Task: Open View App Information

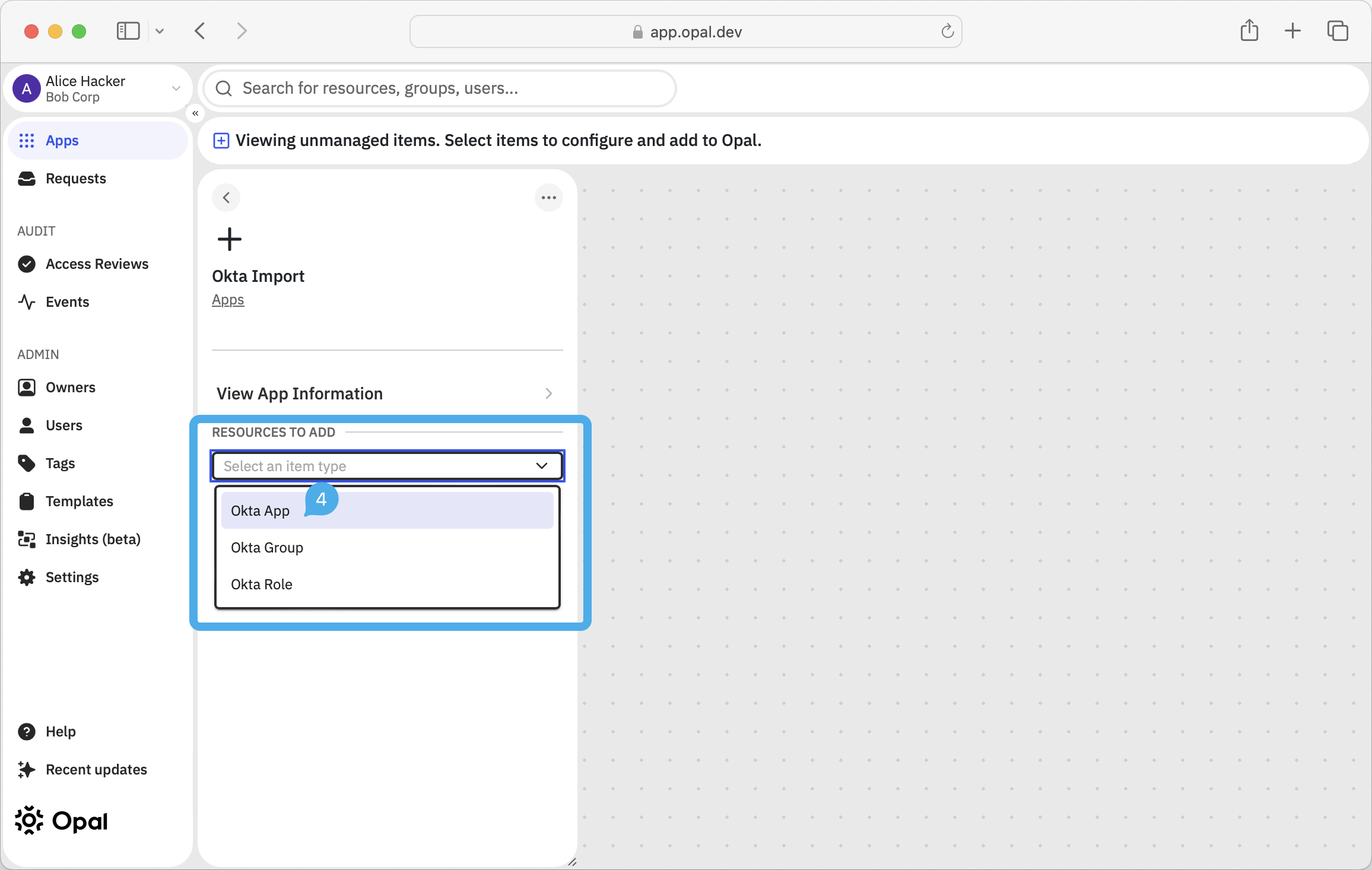Action: [388, 393]
